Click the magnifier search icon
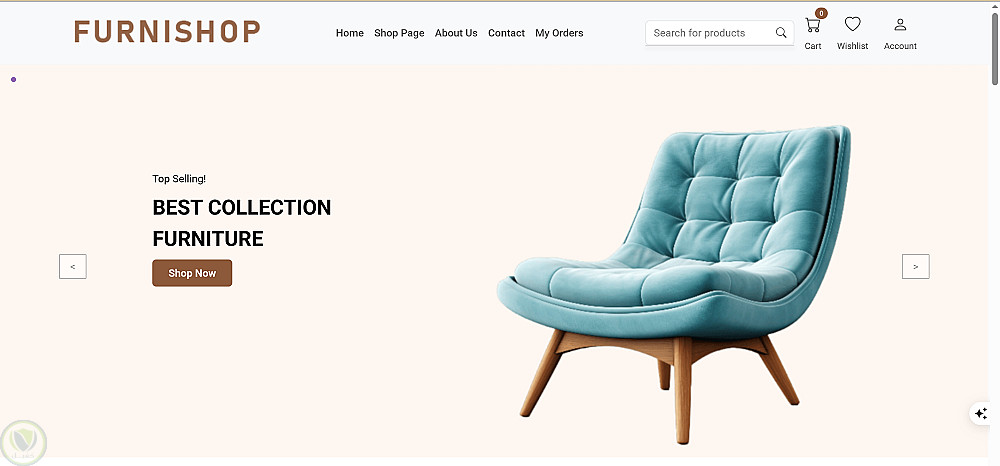Image resolution: width=1000 pixels, height=466 pixels. [781, 33]
